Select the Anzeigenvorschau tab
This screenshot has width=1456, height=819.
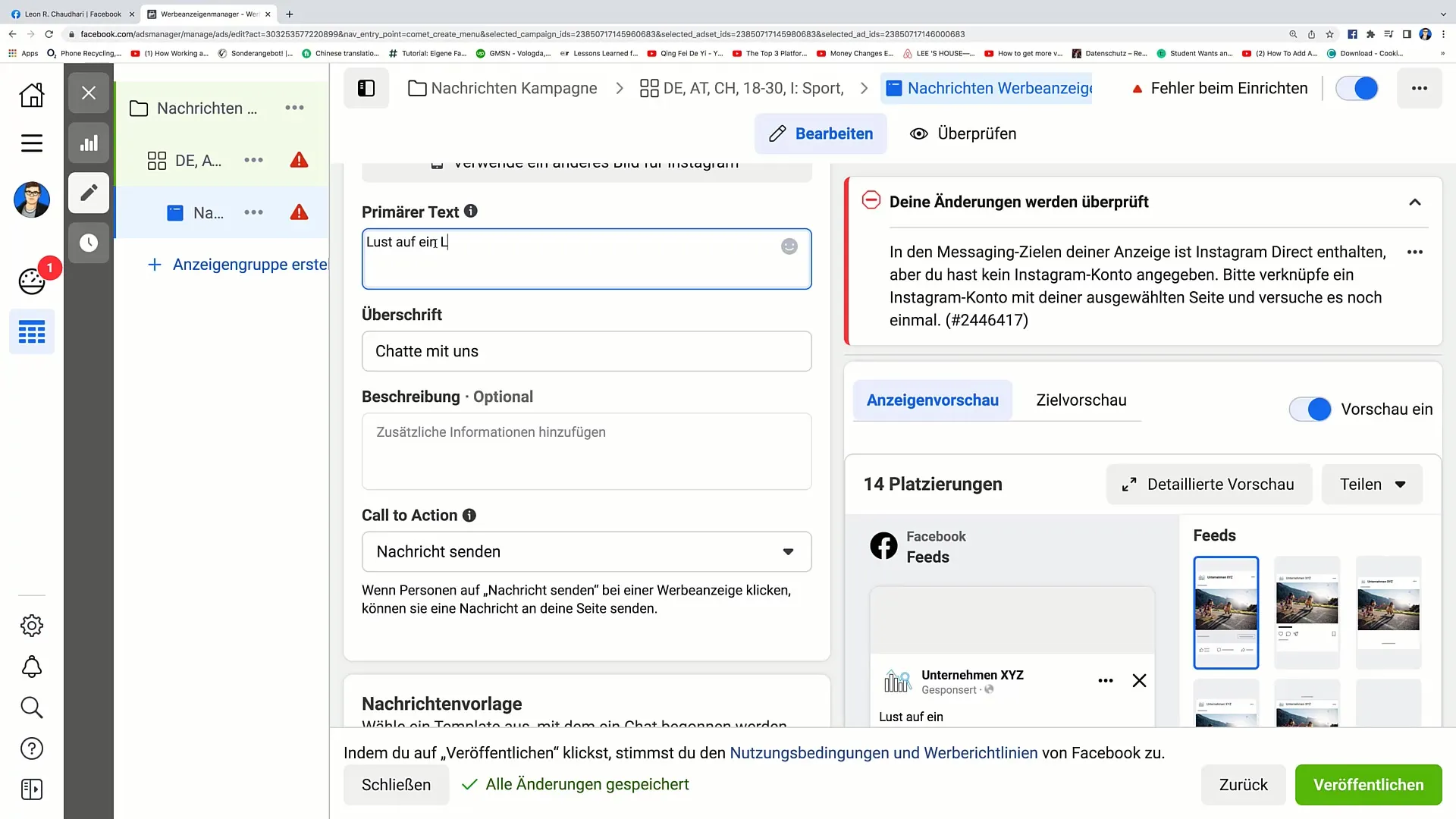click(x=933, y=400)
